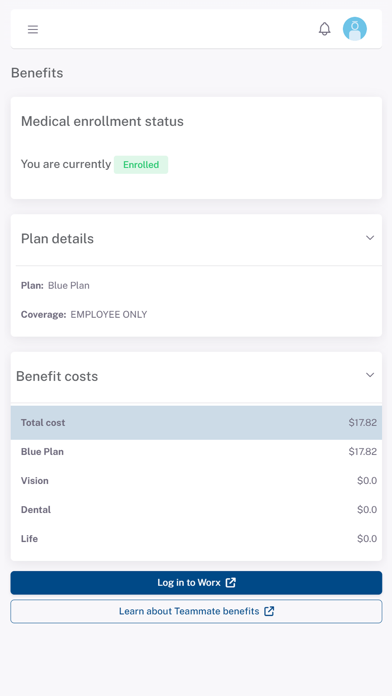This screenshot has height=696, width=392.
Task: Click the Enrolled status badge
Action: coord(141,165)
